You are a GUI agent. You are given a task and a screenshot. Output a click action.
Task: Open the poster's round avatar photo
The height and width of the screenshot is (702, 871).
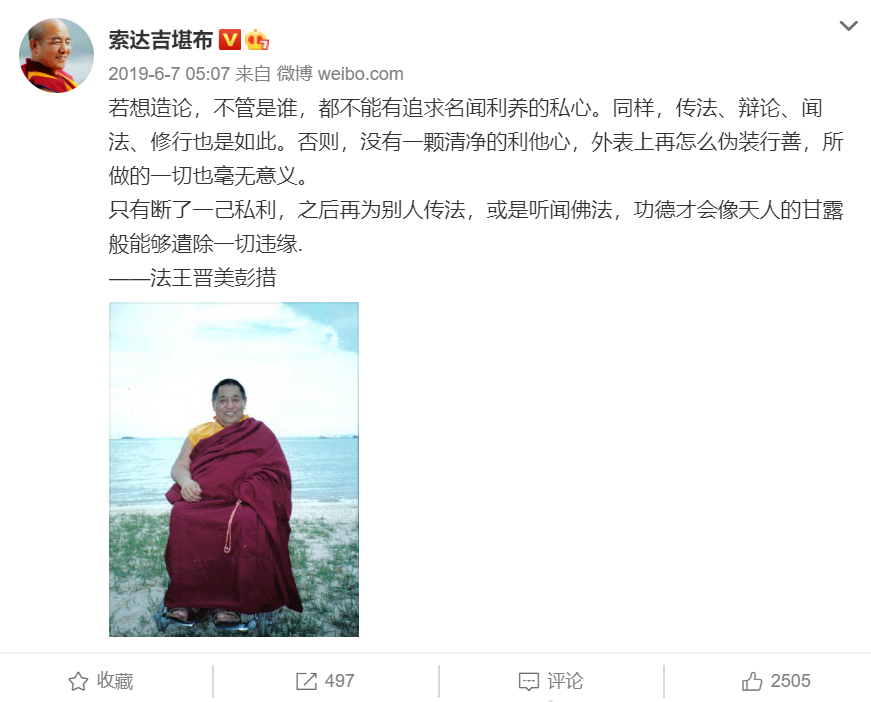56,56
